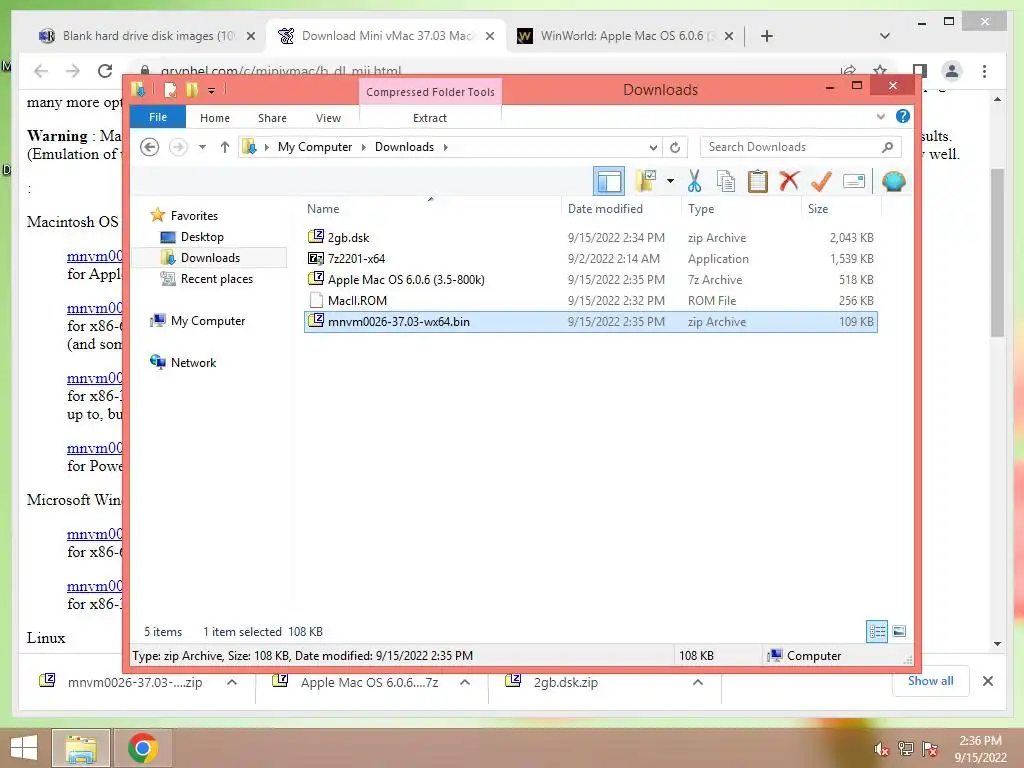Click the orange checkmark Properties icon
The image size is (1024, 768).
821,181
